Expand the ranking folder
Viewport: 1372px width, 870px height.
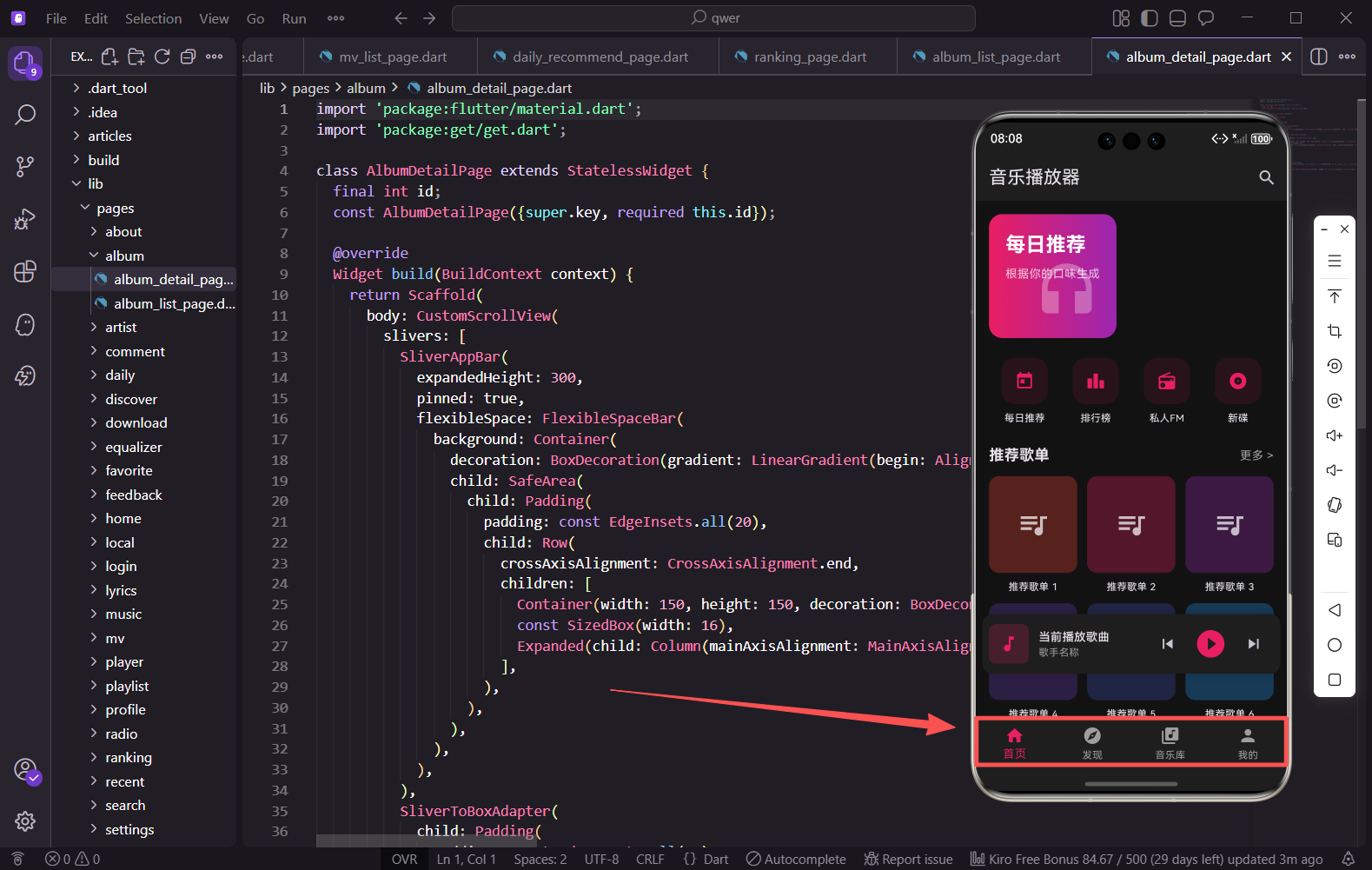(x=143, y=757)
